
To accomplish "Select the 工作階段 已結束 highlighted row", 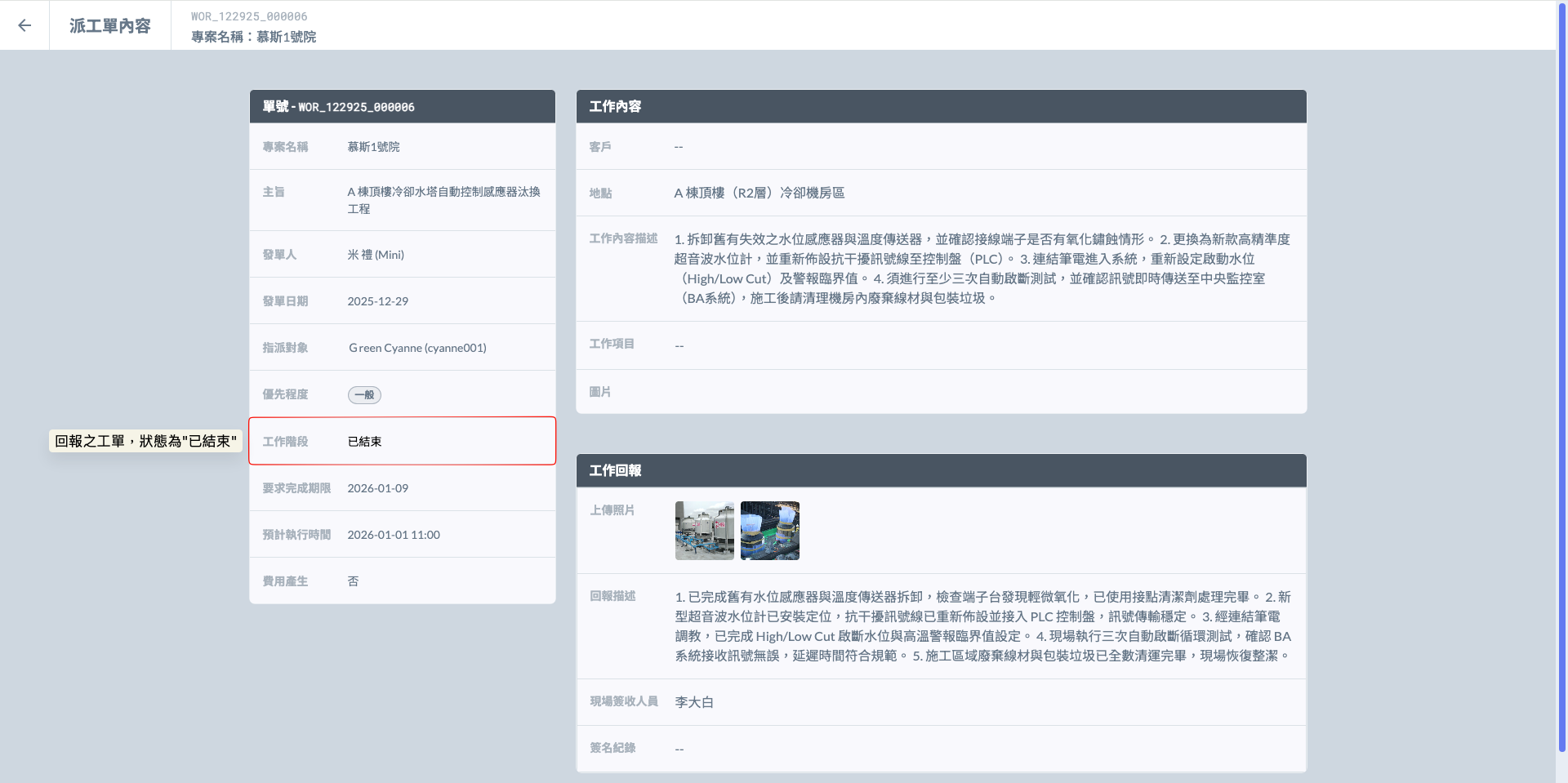I will pos(402,441).
